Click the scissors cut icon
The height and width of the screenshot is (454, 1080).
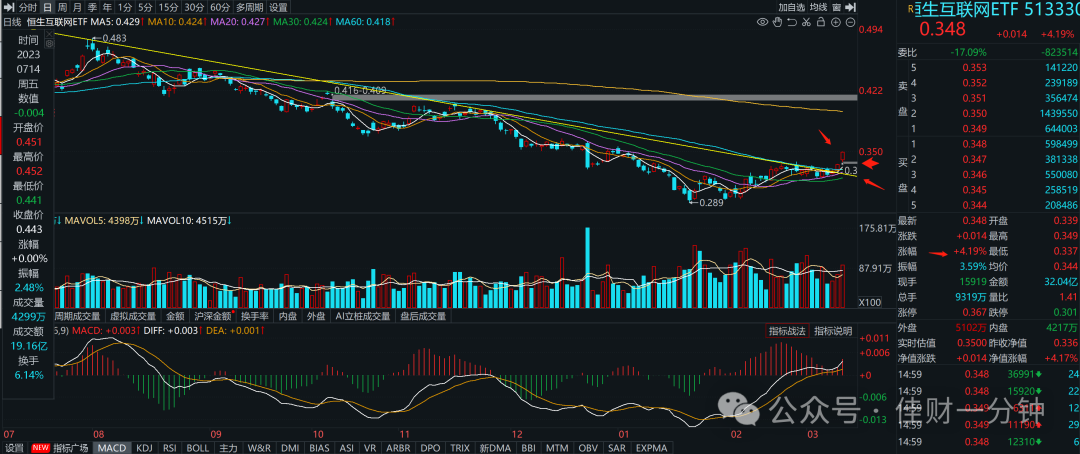806,22
